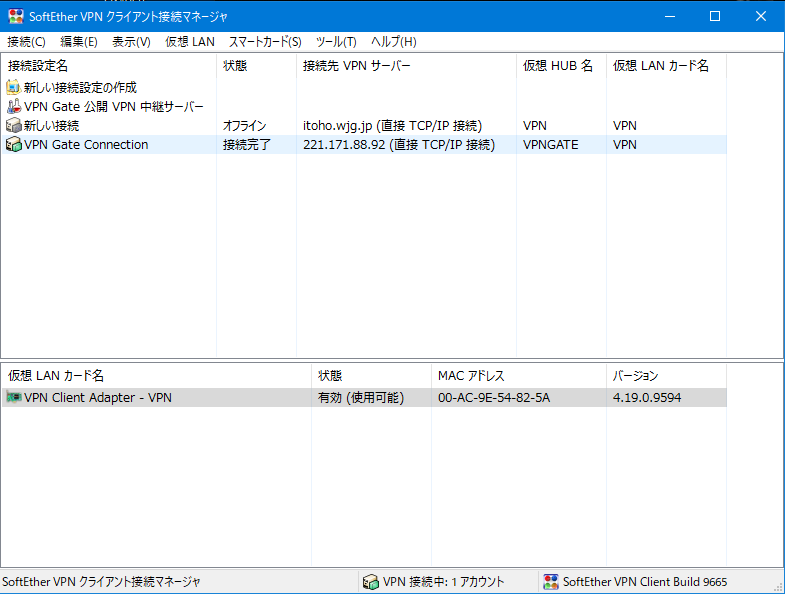Click the MAC アドレス column header
785x594 pixels.
pyautogui.click(x=471, y=376)
